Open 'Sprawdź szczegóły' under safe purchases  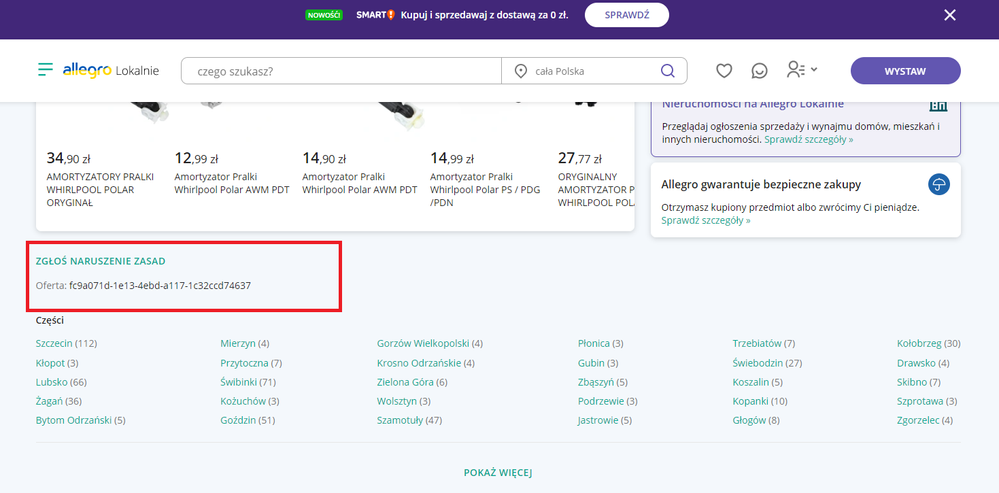[x=706, y=220]
